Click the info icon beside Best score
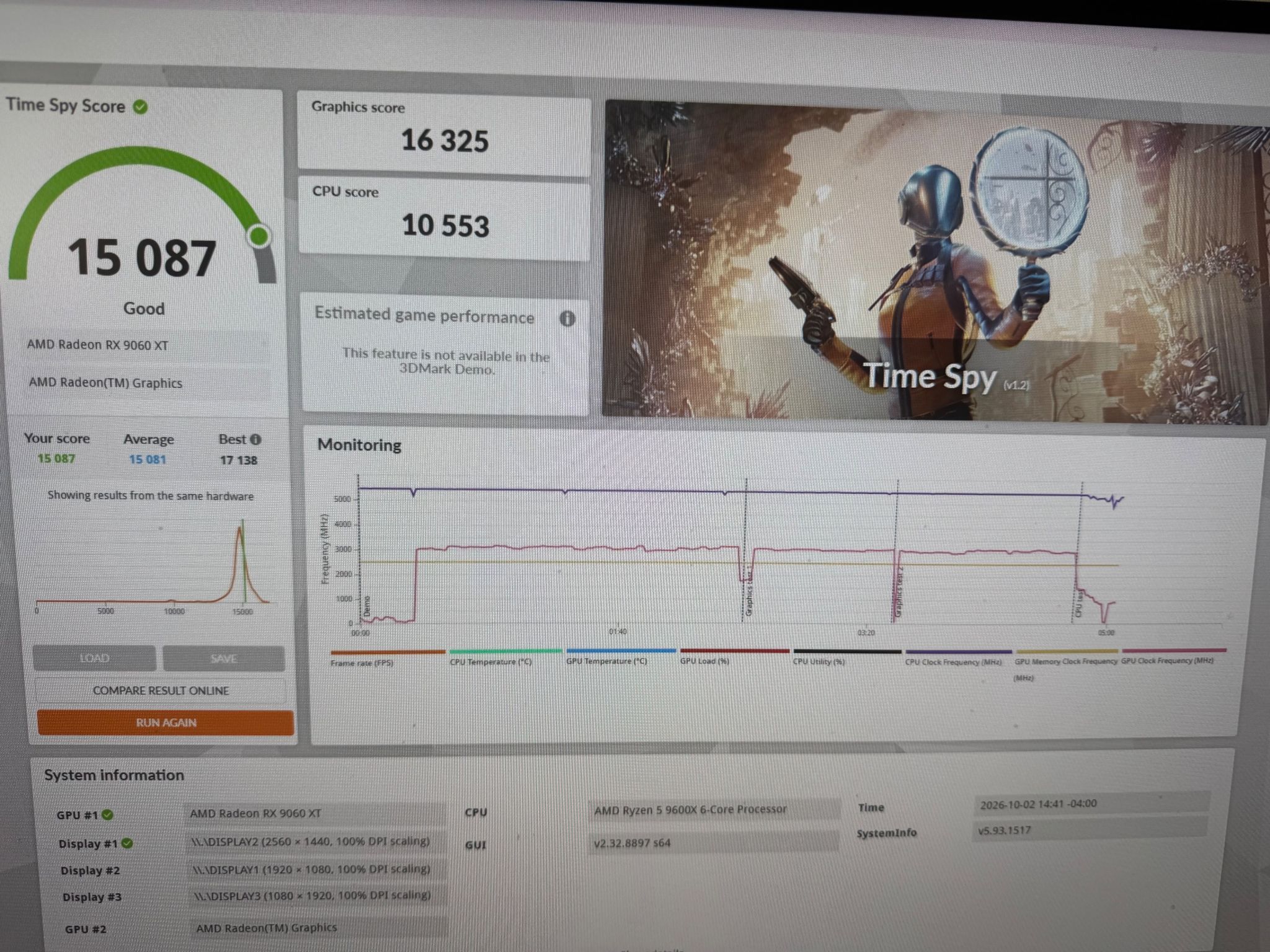This screenshot has height=952, width=1270. pos(255,439)
